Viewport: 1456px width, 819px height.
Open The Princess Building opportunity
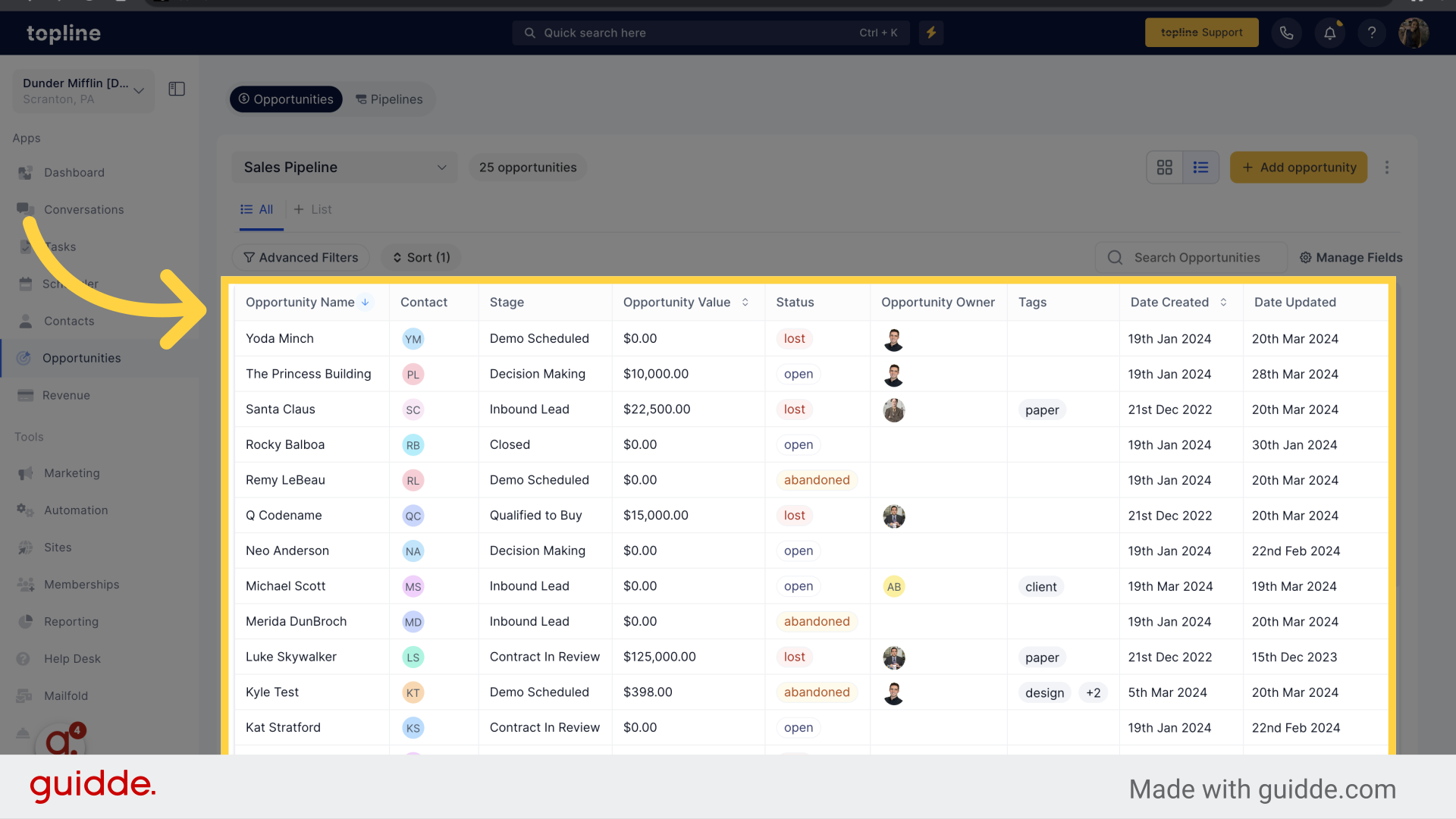pyautogui.click(x=308, y=374)
